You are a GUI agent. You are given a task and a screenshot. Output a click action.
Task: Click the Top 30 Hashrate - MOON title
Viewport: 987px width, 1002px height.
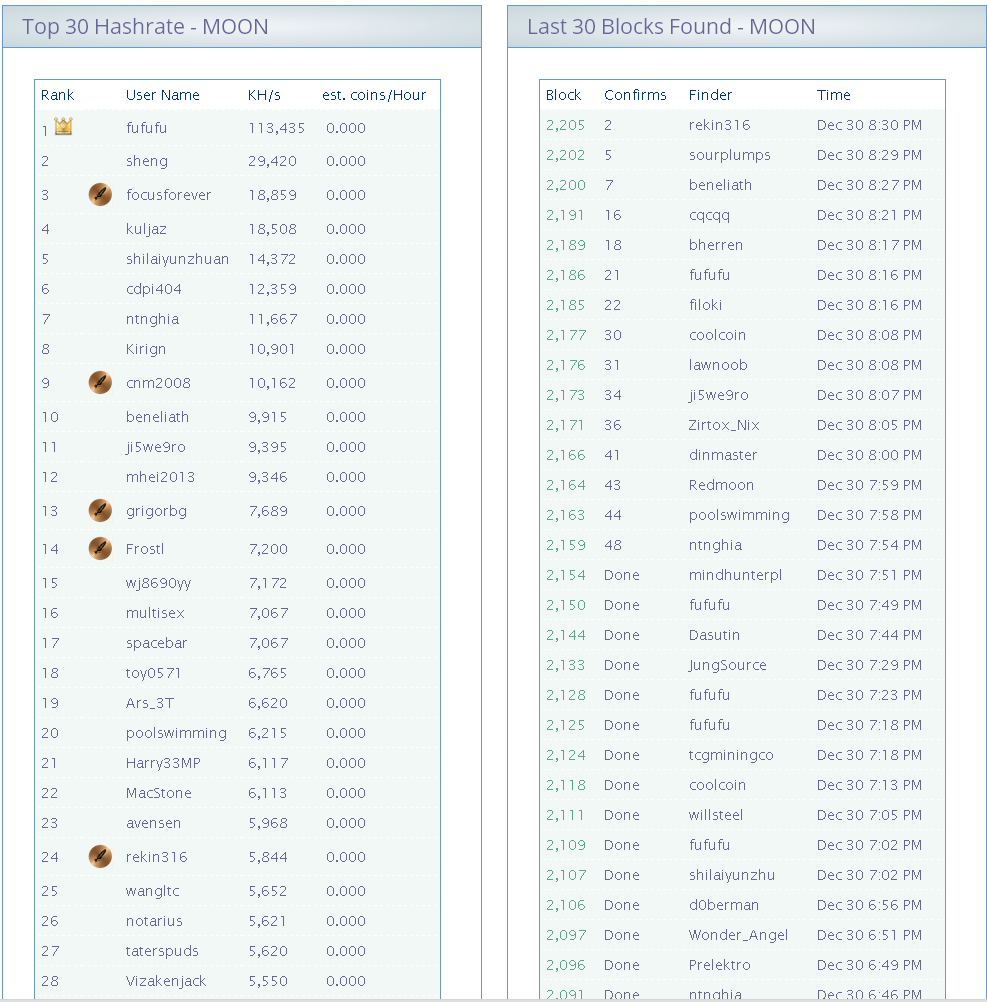[x=145, y=27]
